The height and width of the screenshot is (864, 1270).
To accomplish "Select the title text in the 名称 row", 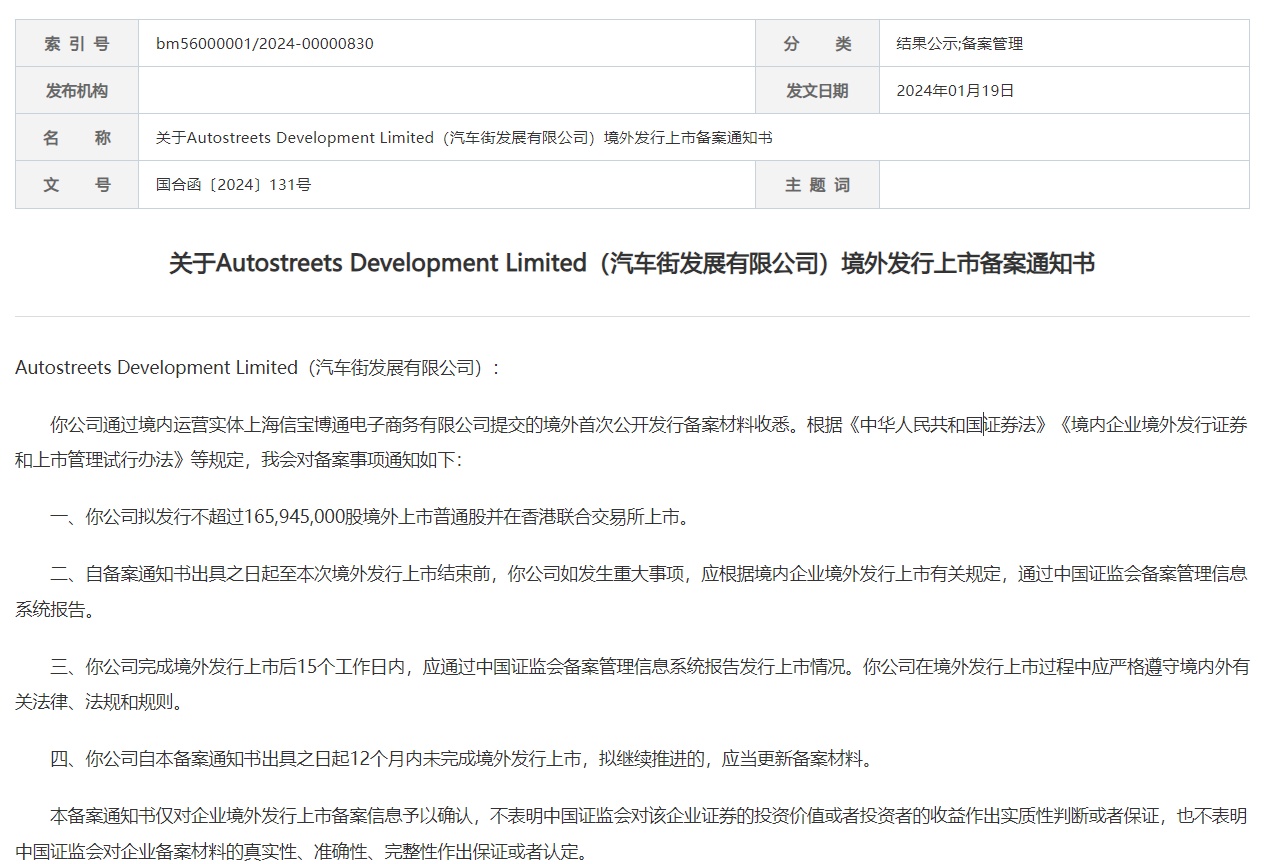I will pyautogui.click(x=464, y=138).
